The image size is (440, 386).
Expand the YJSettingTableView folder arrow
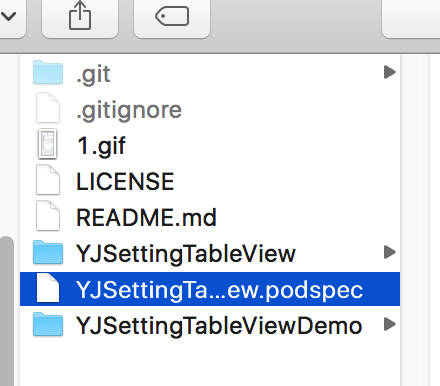[x=389, y=252]
